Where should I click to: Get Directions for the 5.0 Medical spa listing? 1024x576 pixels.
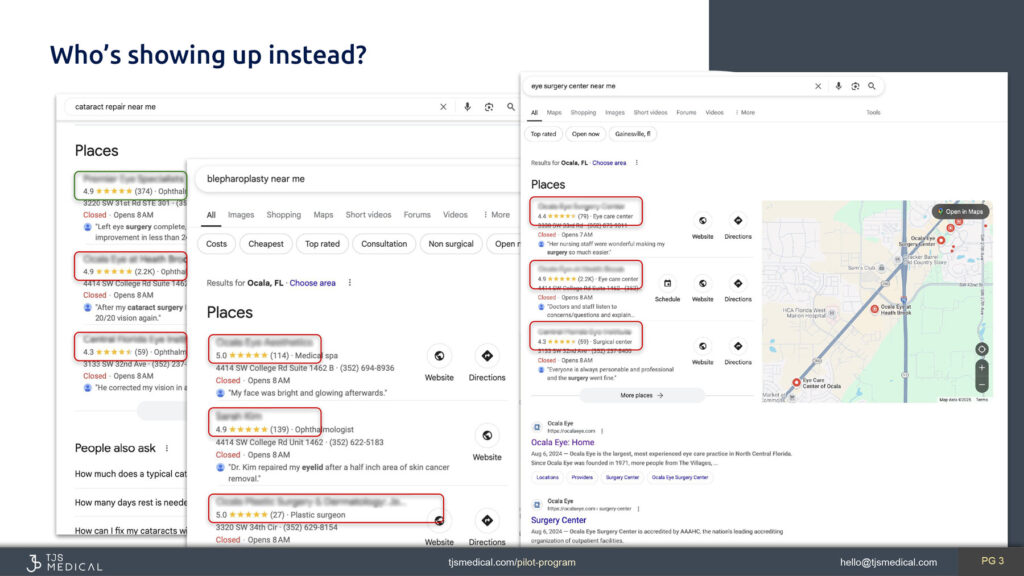(487, 357)
